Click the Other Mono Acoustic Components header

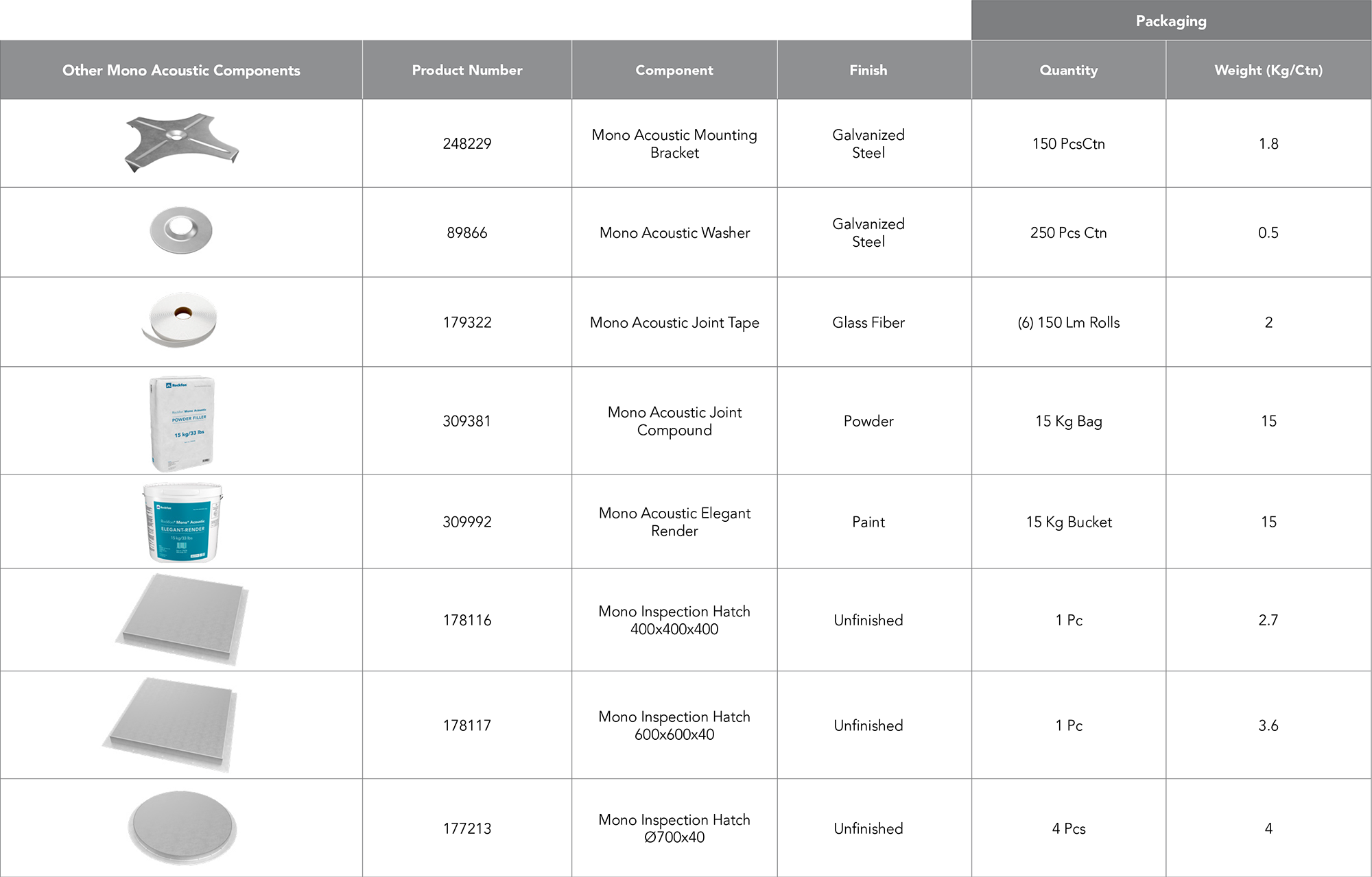[181, 70]
